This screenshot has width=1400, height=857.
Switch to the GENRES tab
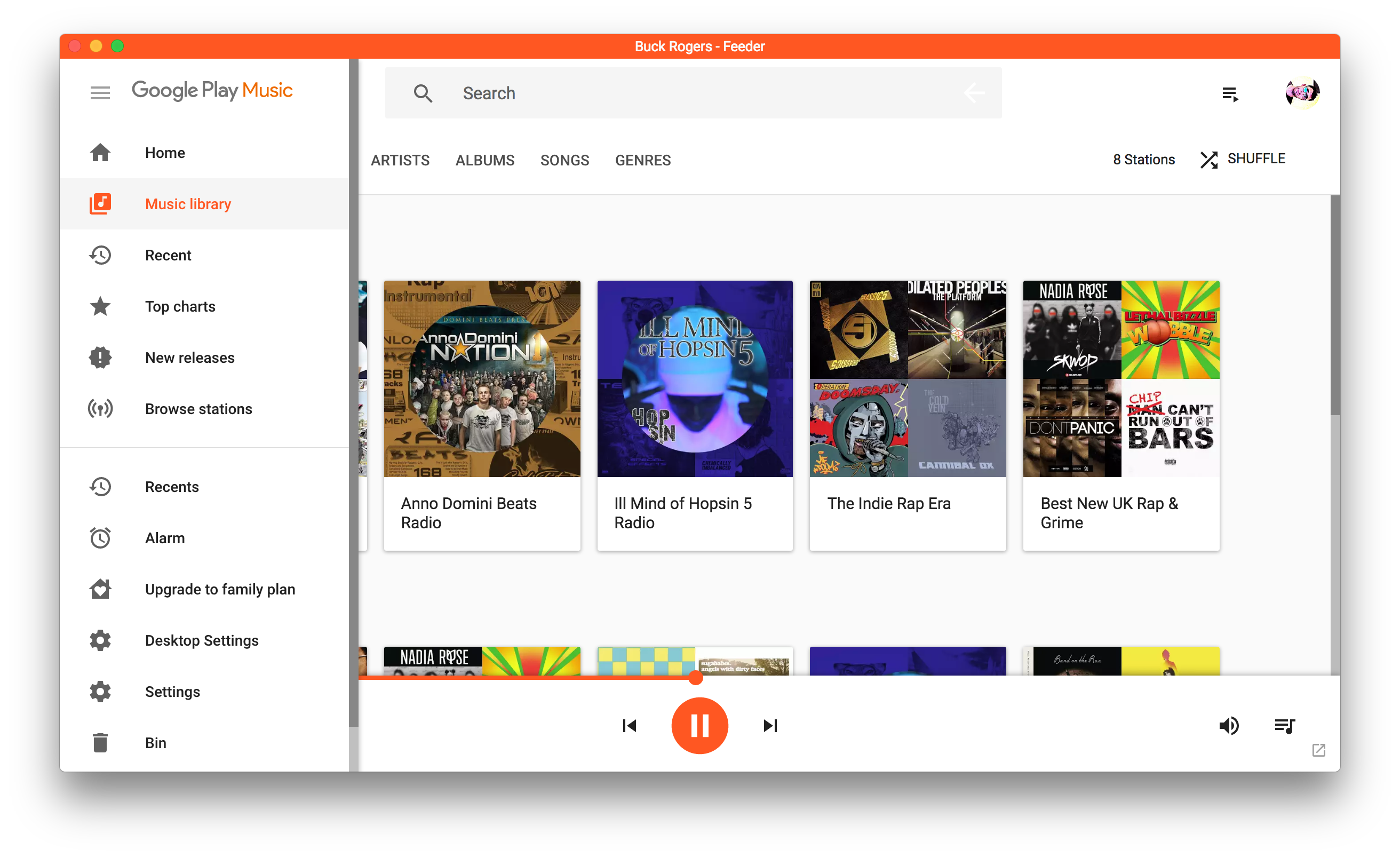pyautogui.click(x=642, y=160)
